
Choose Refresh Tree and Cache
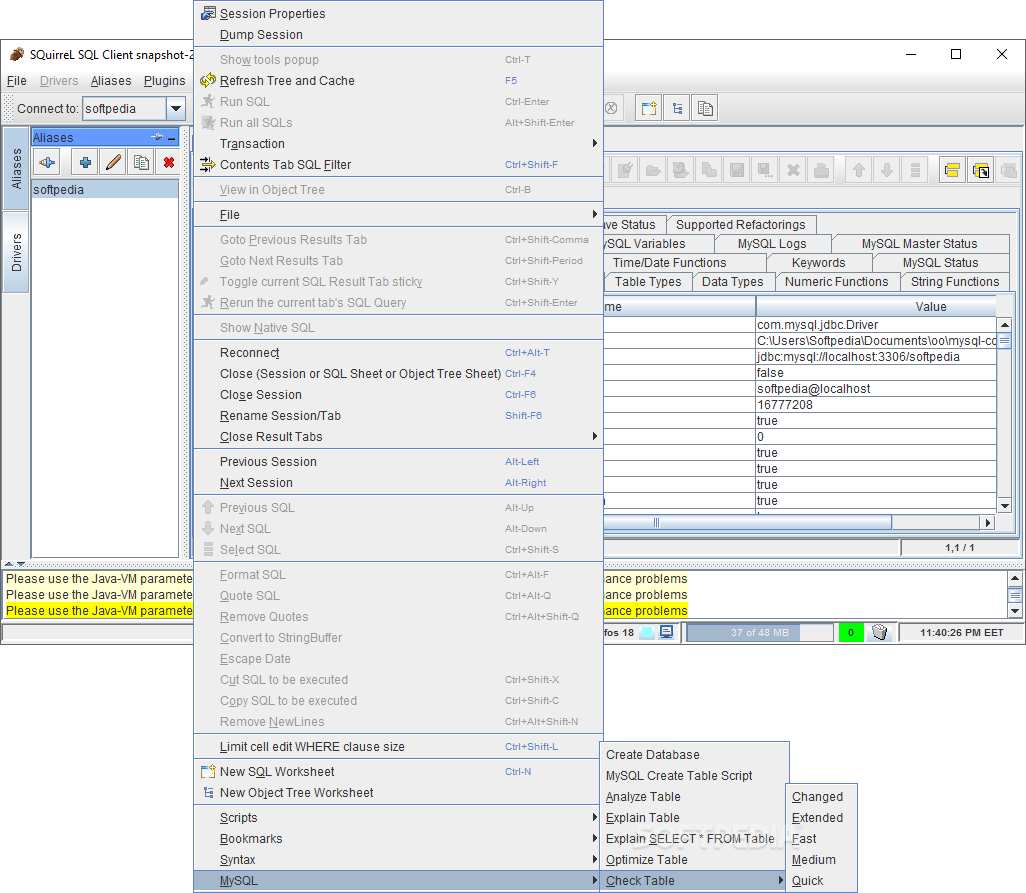[398, 80]
